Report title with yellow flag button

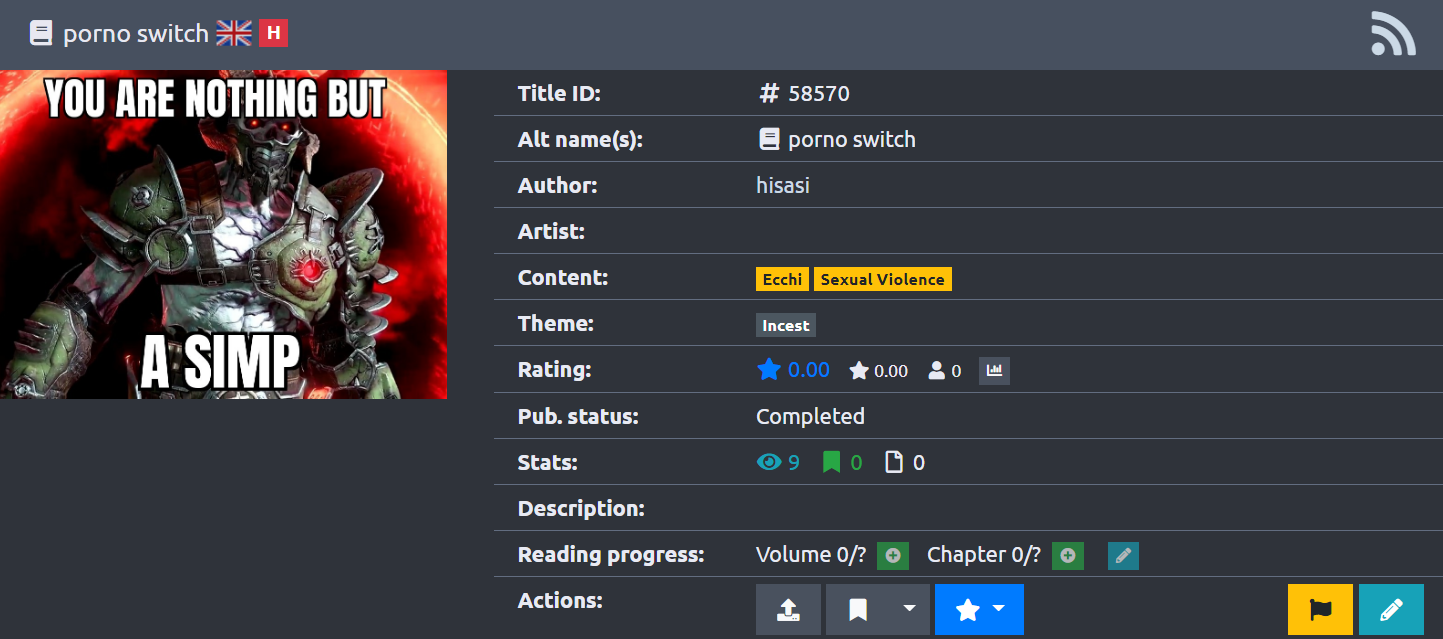coord(1320,610)
